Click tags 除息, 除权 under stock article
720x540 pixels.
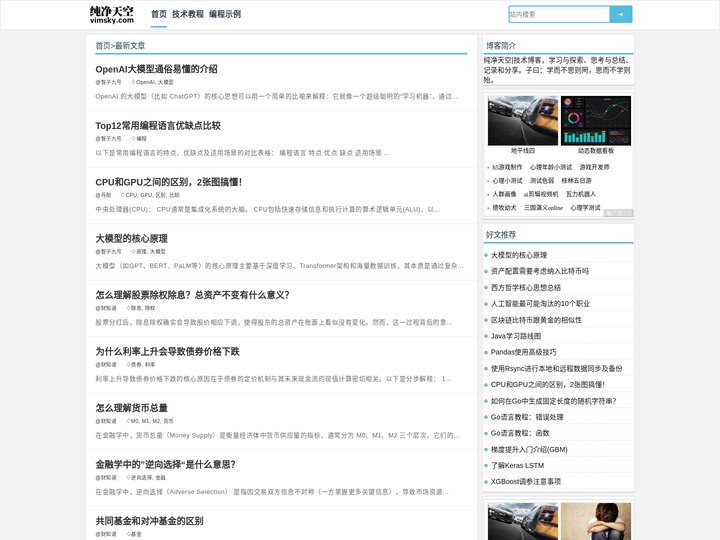pyautogui.click(x=141, y=308)
